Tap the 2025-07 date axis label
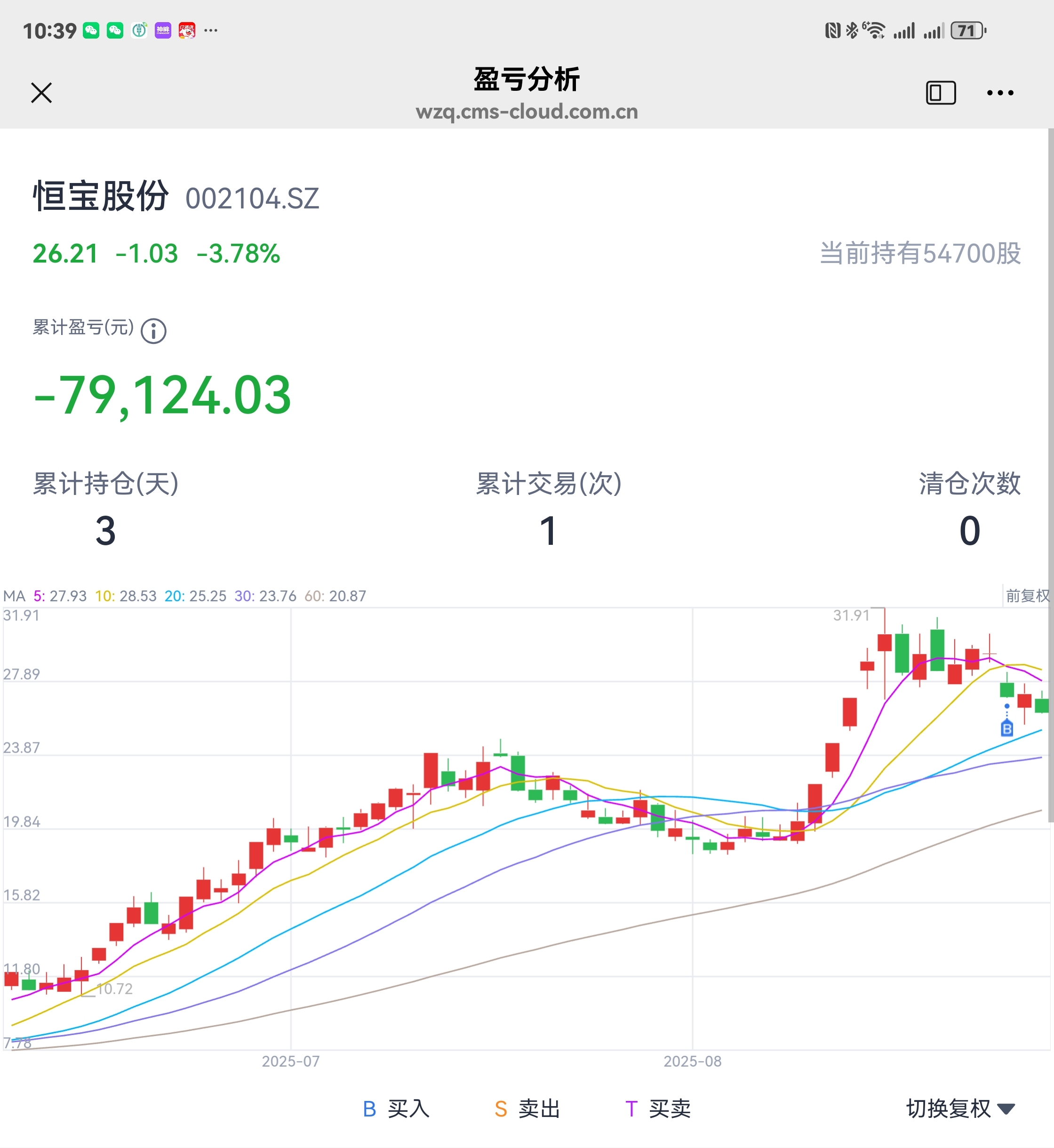 (291, 1061)
